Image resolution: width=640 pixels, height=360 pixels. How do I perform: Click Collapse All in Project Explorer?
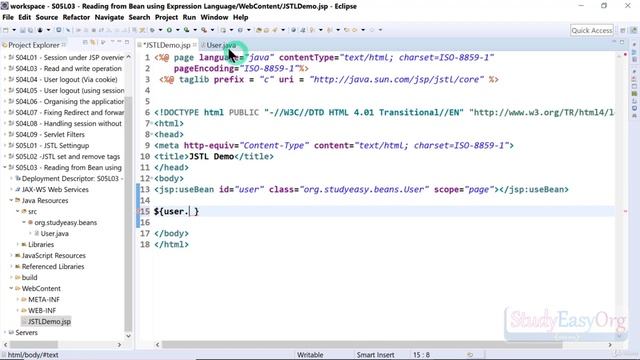point(85,42)
